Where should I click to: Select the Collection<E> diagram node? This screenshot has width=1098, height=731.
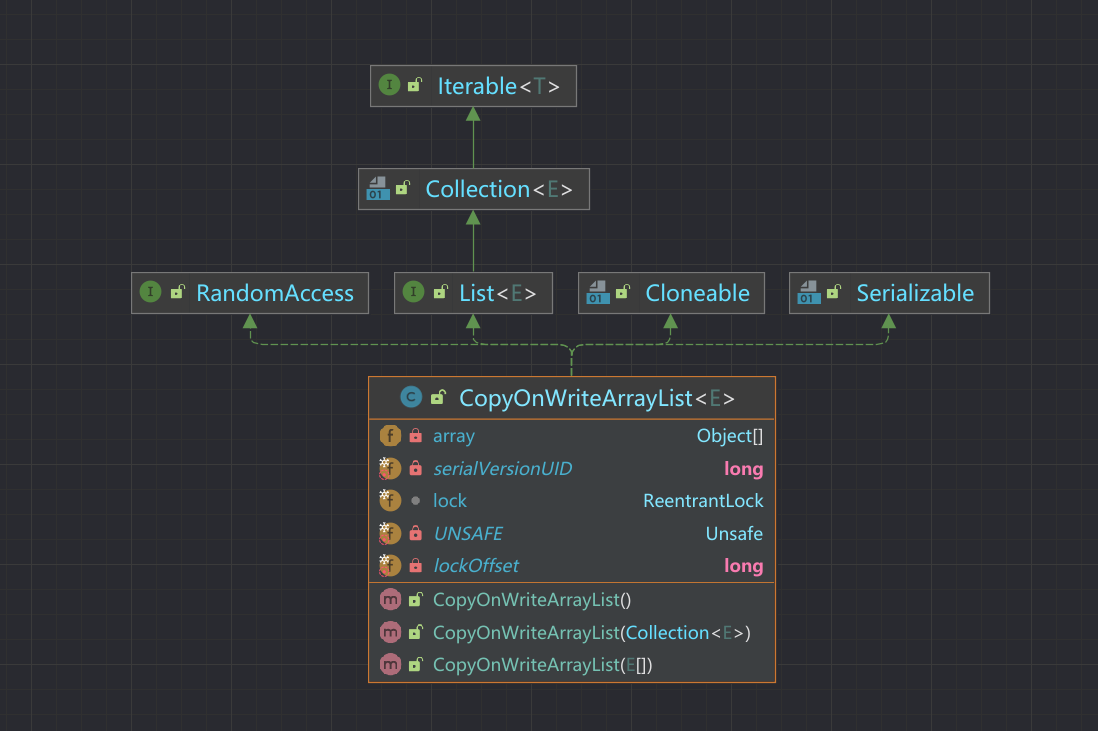click(x=473, y=189)
